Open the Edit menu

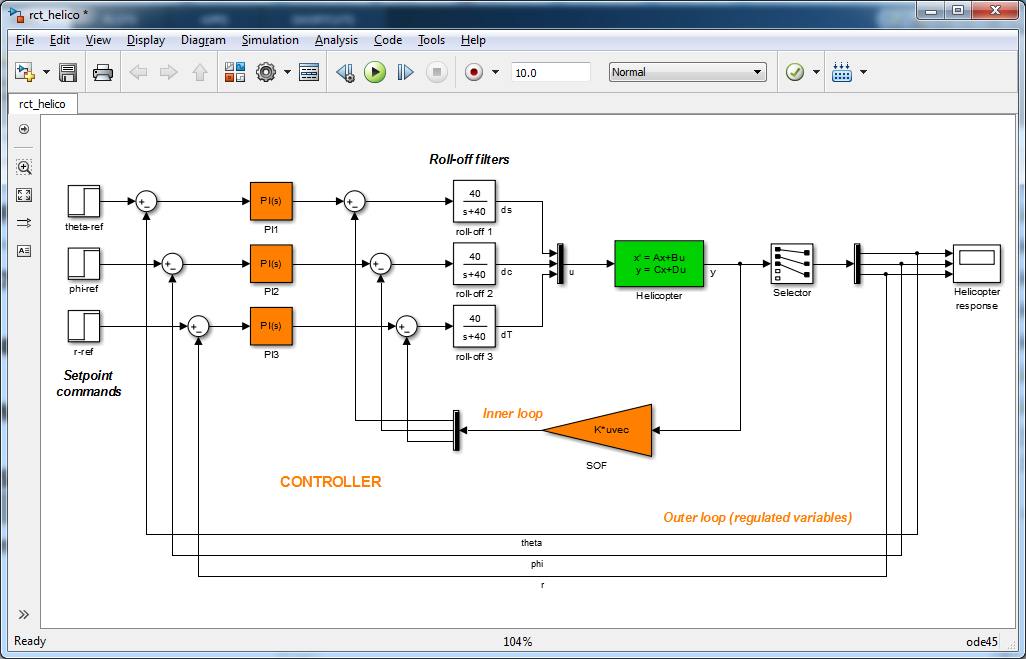[60, 40]
